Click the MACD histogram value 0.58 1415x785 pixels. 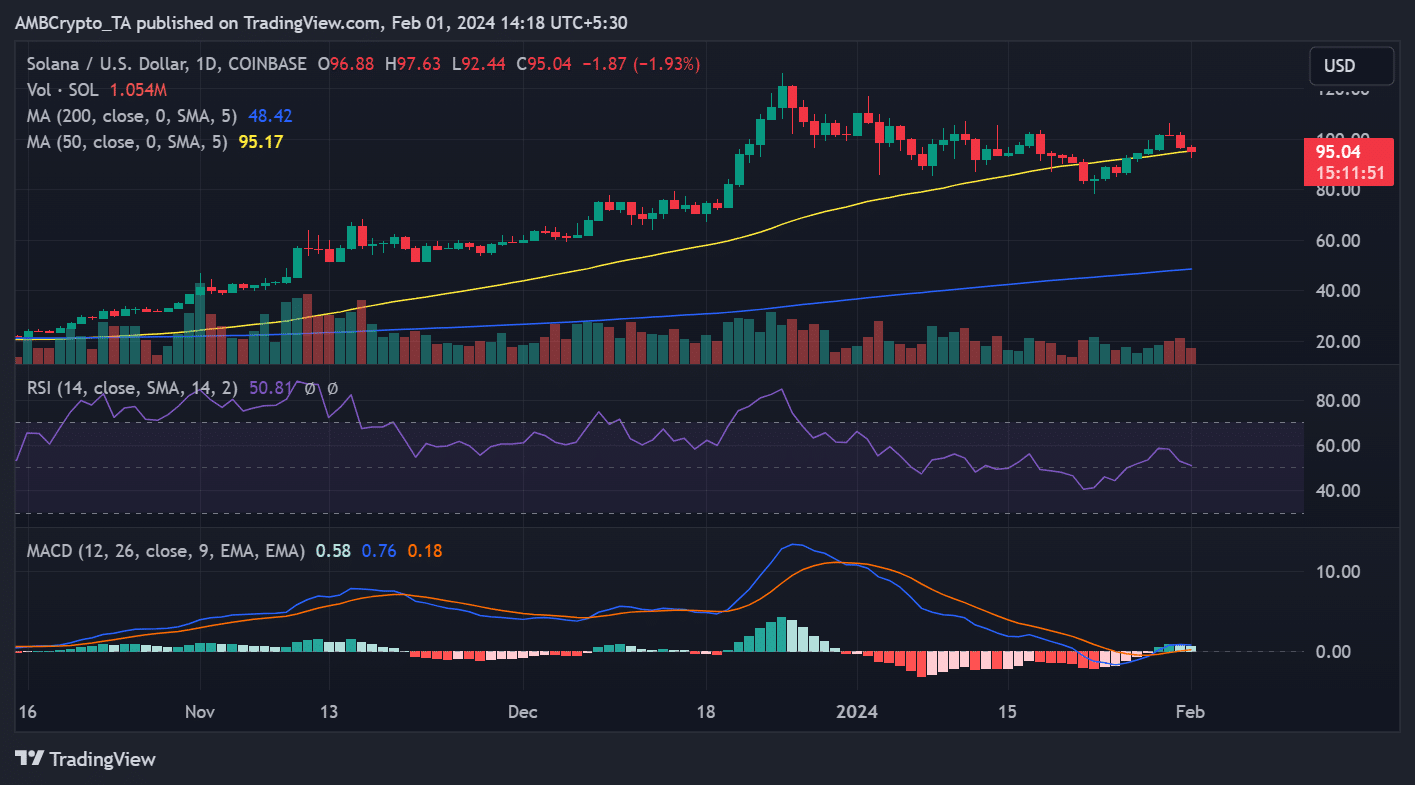333,550
